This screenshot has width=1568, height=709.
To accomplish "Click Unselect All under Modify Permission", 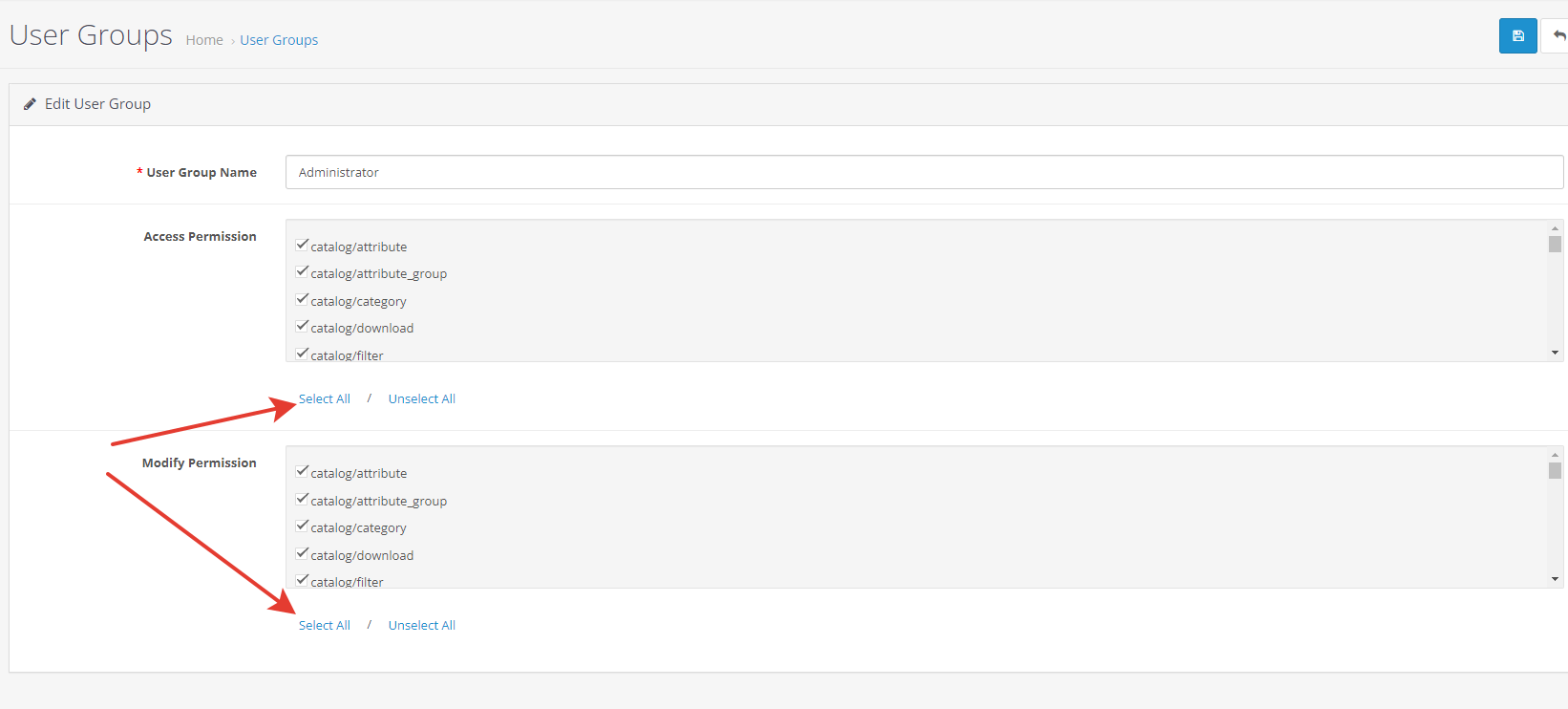I will pyautogui.click(x=422, y=625).
